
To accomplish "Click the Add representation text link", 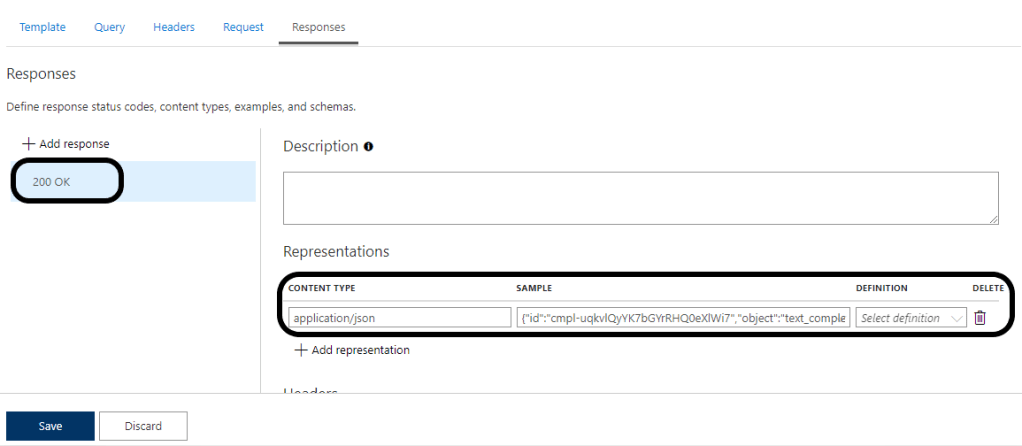I will coord(360,350).
